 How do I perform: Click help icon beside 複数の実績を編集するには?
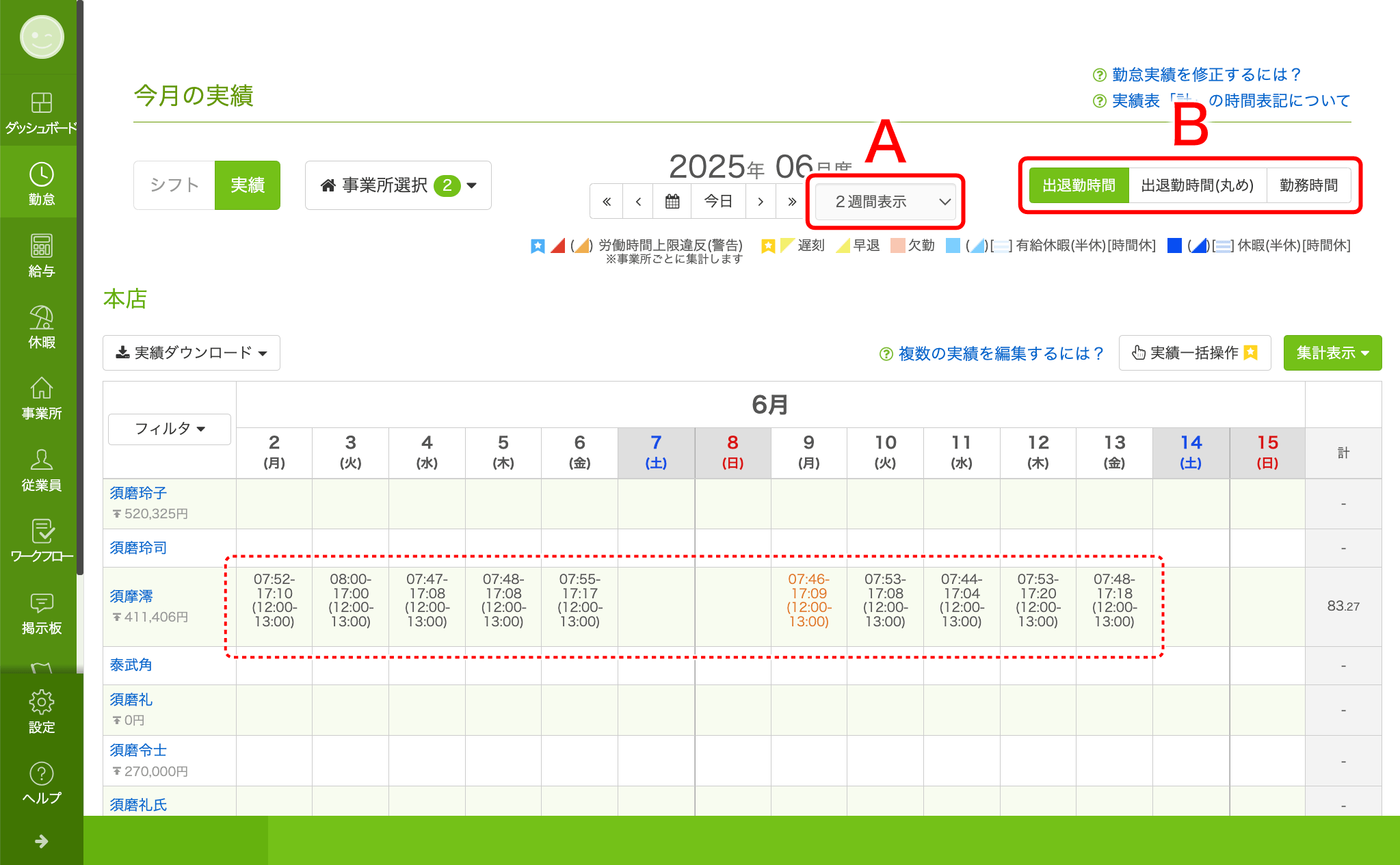coord(886,354)
